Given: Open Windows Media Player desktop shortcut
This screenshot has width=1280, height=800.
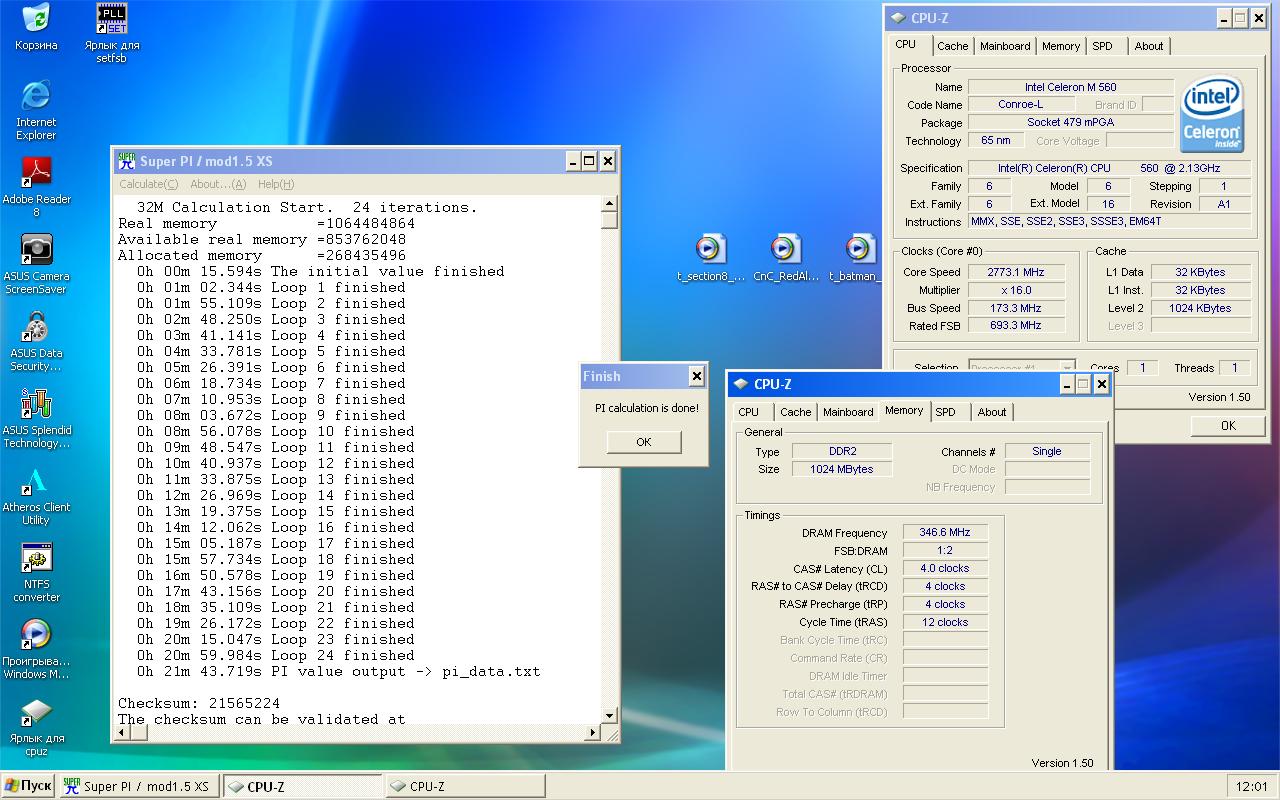Looking at the screenshot, I should (36, 634).
